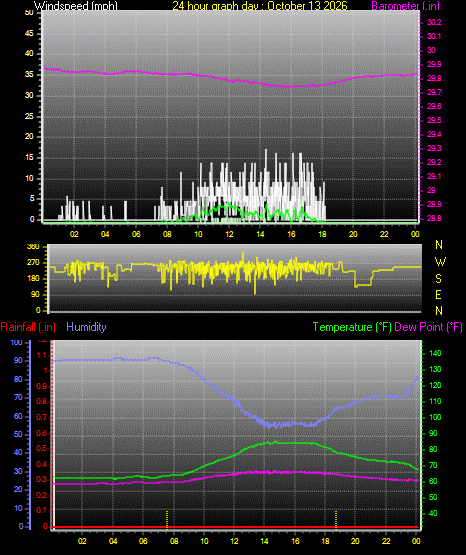Click the '28.8' barometer scale value
Screen dimensions: 466x555
[434, 218]
